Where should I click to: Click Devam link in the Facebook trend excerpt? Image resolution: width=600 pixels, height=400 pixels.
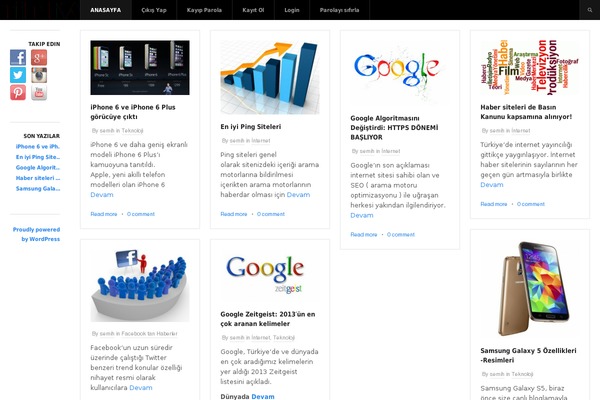point(141,387)
